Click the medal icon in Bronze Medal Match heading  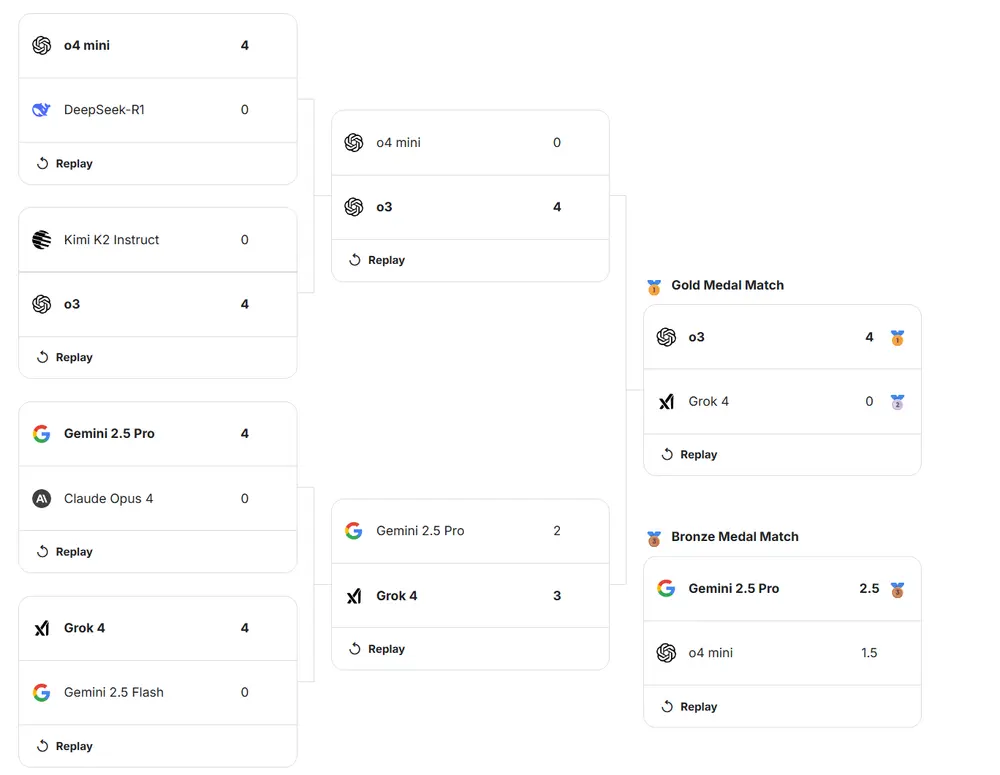pyautogui.click(x=654, y=538)
